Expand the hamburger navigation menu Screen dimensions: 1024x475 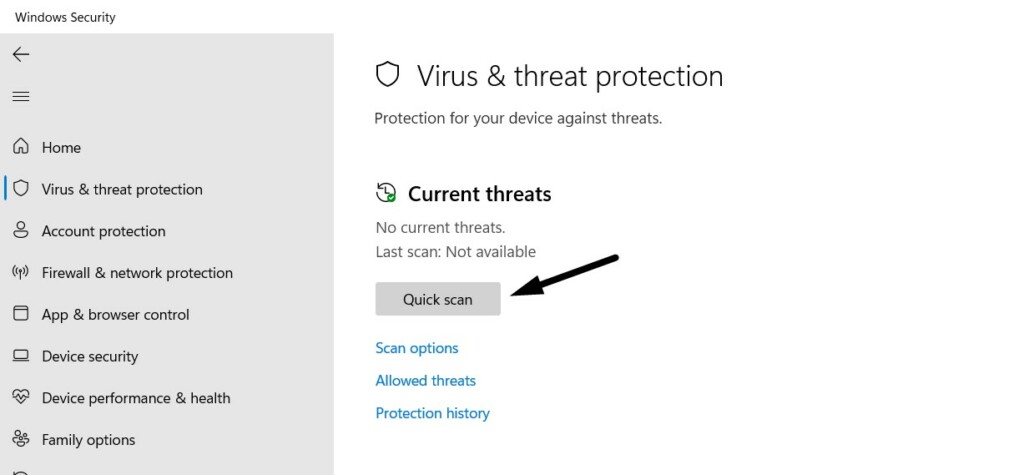pos(20,96)
